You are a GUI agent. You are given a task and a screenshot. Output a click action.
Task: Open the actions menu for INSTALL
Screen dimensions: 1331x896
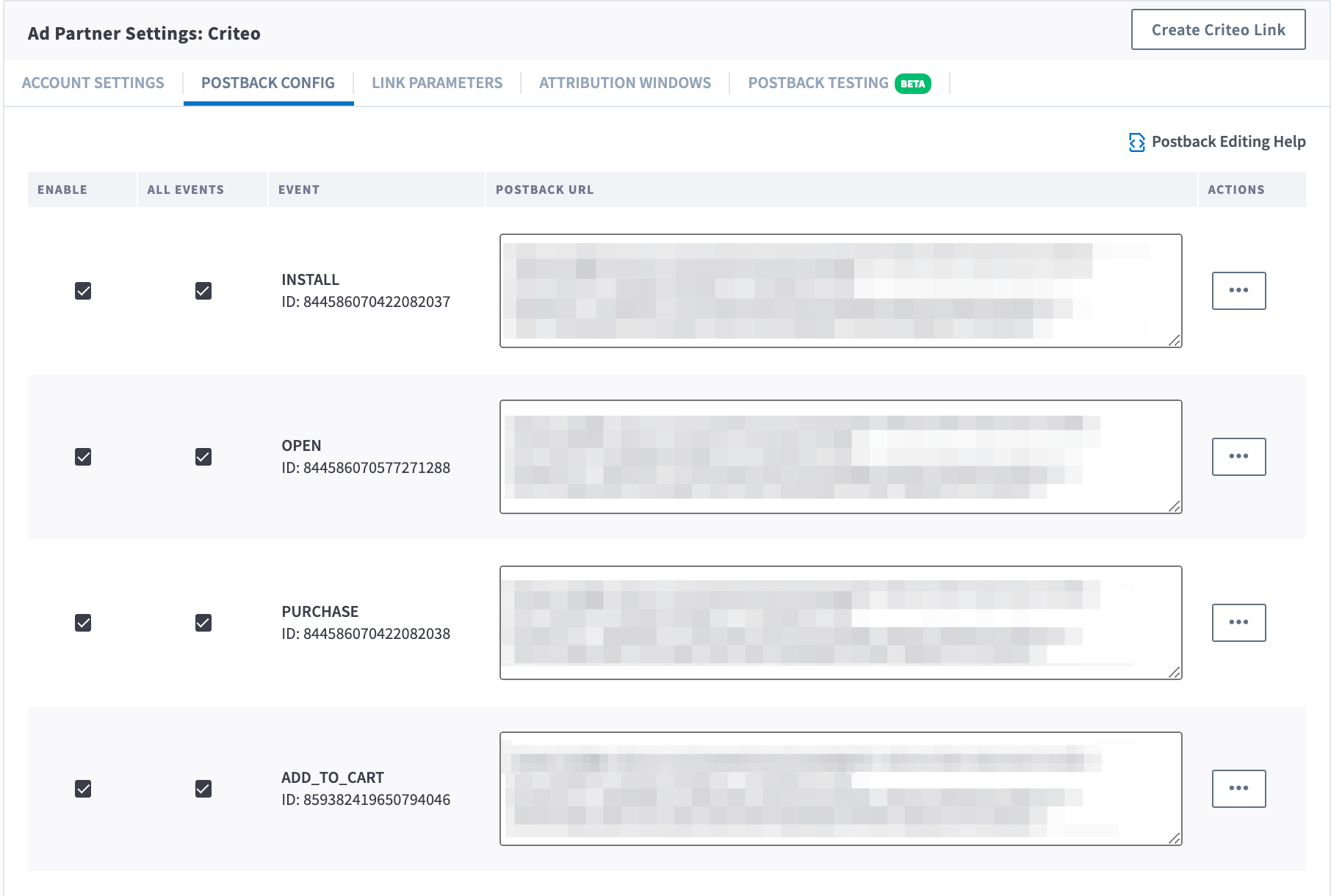(1238, 291)
